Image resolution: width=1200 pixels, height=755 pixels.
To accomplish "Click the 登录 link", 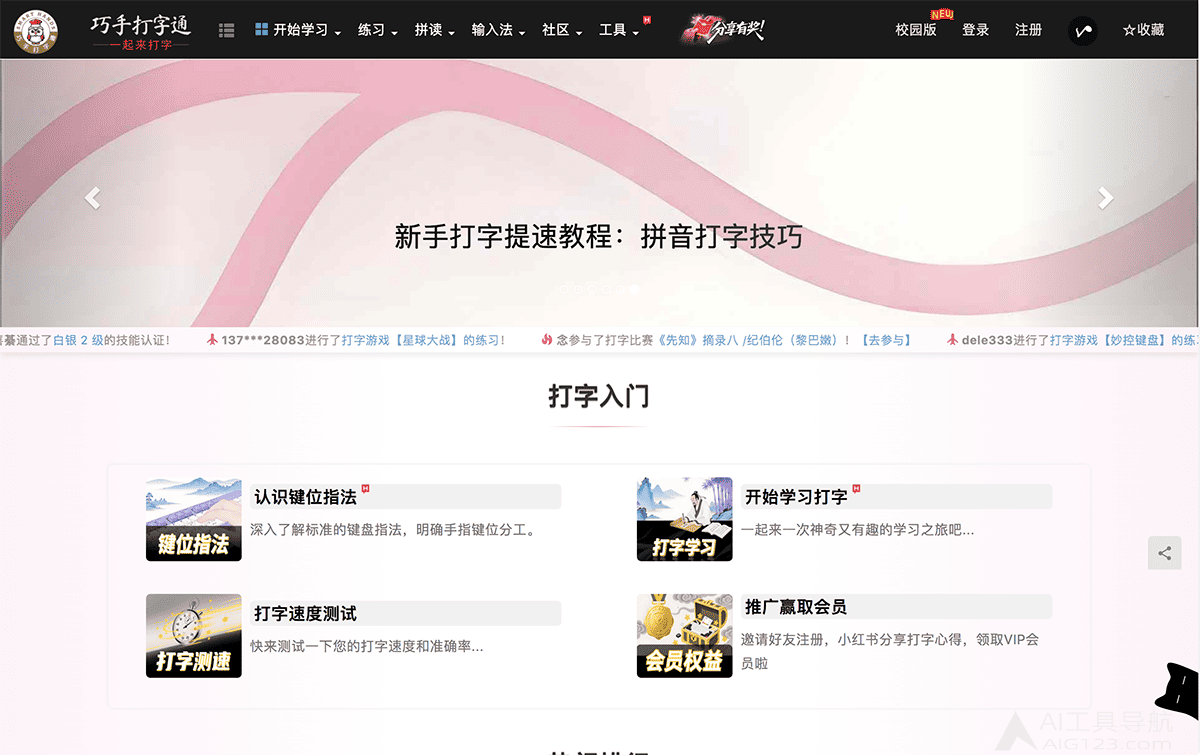I will (x=976, y=30).
